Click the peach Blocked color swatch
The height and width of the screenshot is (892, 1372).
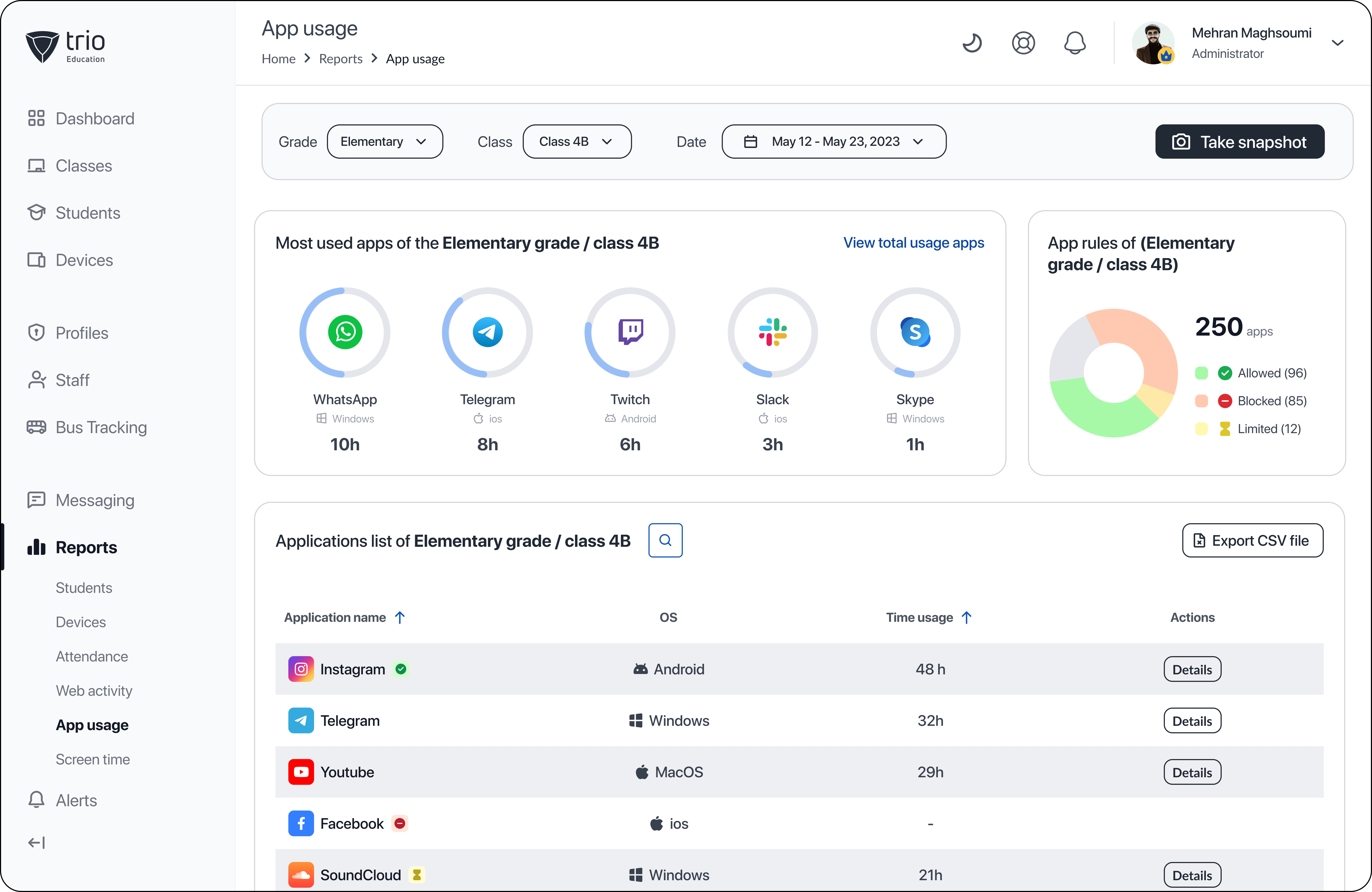[1201, 401]
